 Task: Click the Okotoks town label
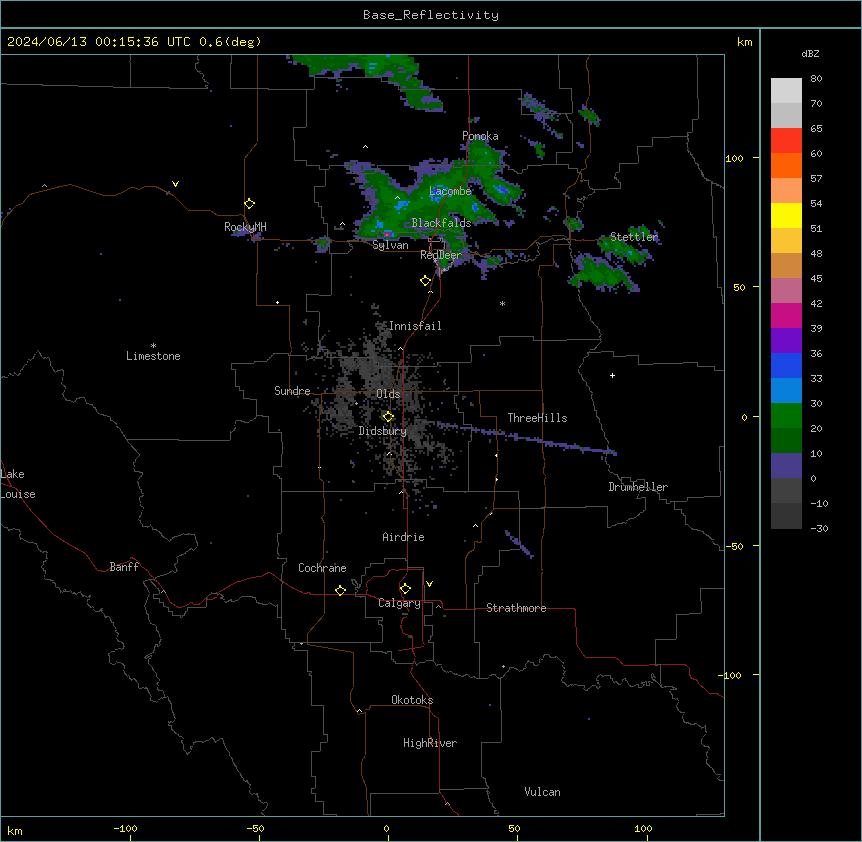click(412, 700)
